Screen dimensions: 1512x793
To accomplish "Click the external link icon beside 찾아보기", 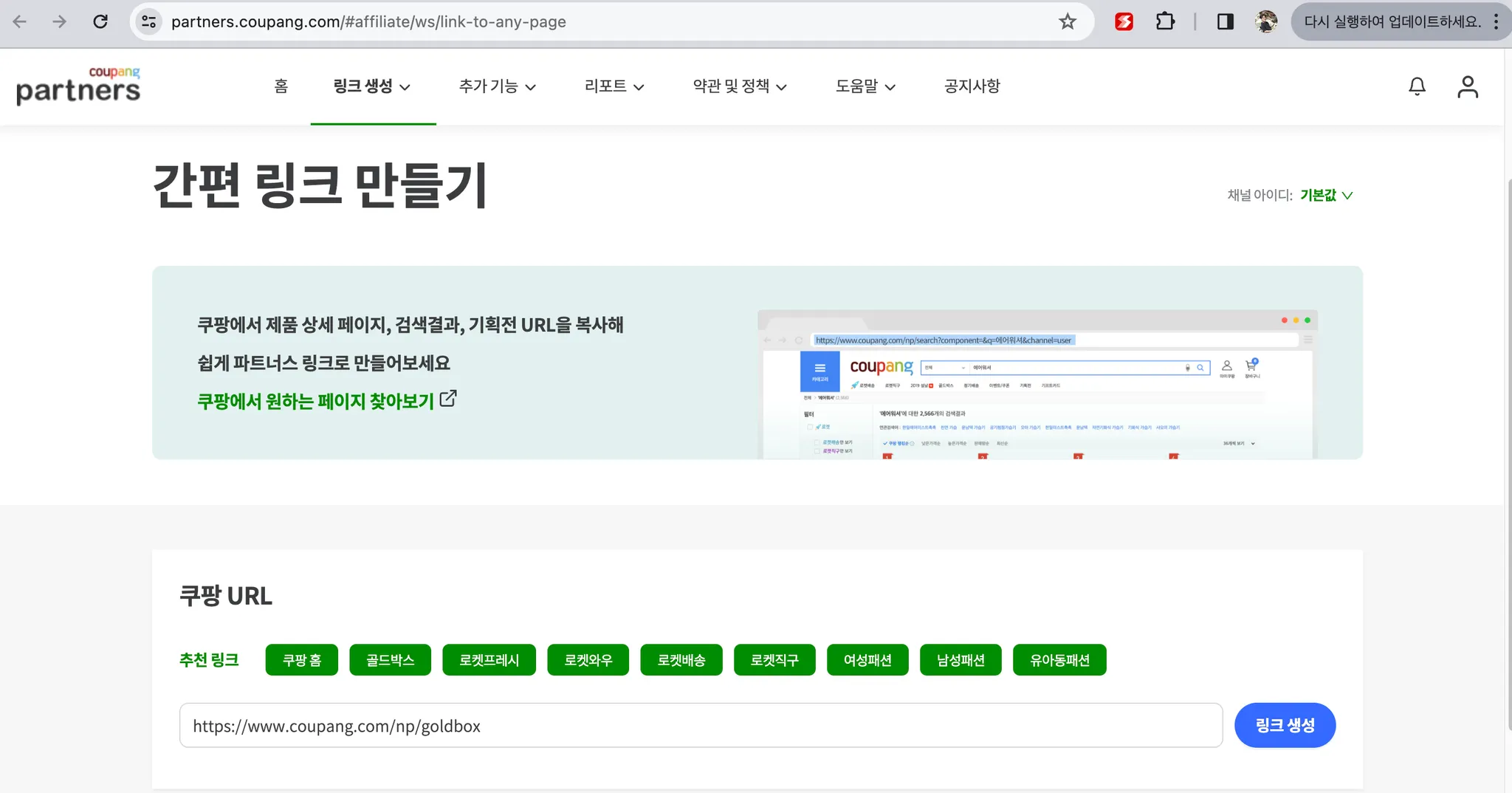I will click(x=448, y=399).
